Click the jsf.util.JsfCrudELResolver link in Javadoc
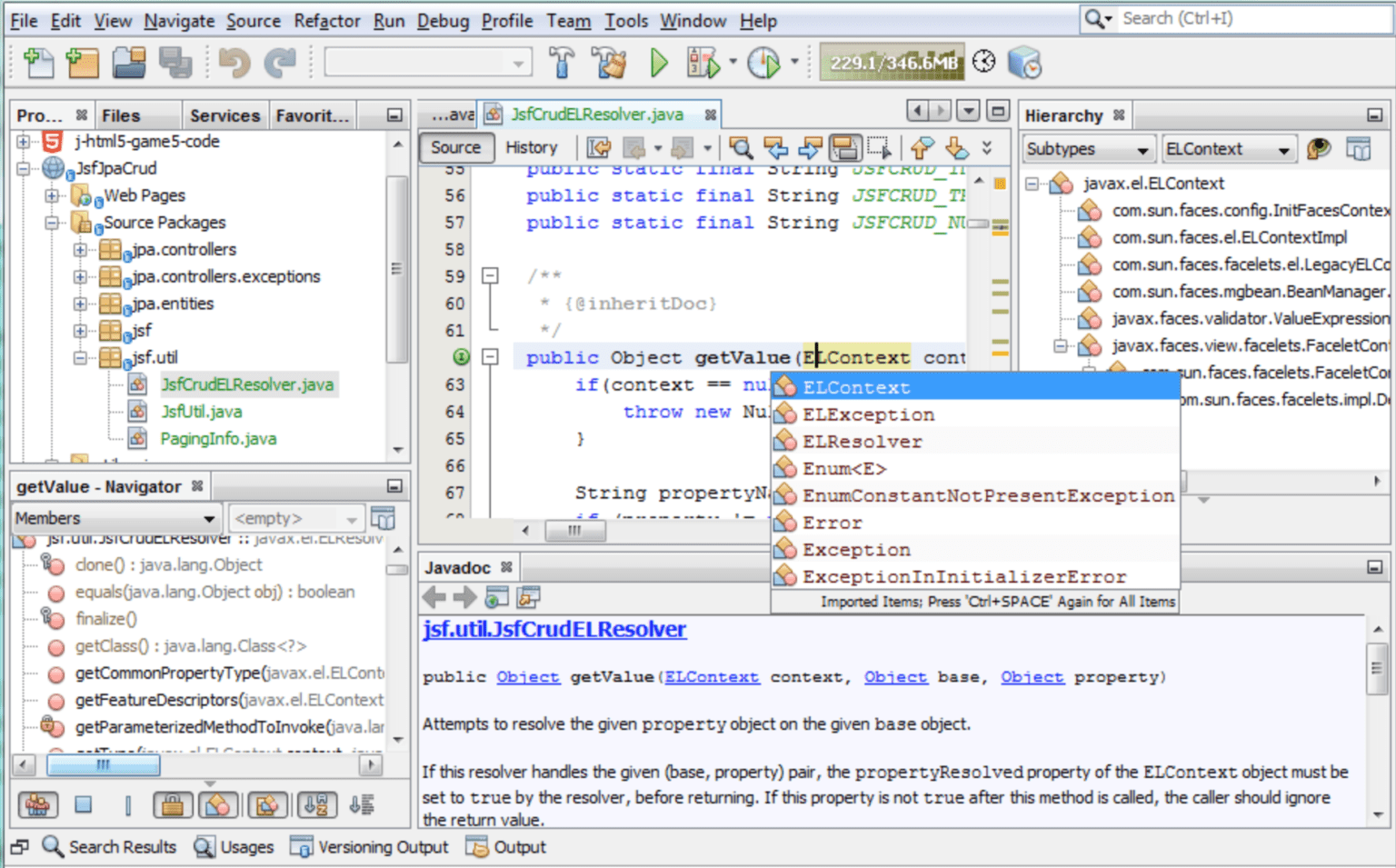 click(553, 629)
